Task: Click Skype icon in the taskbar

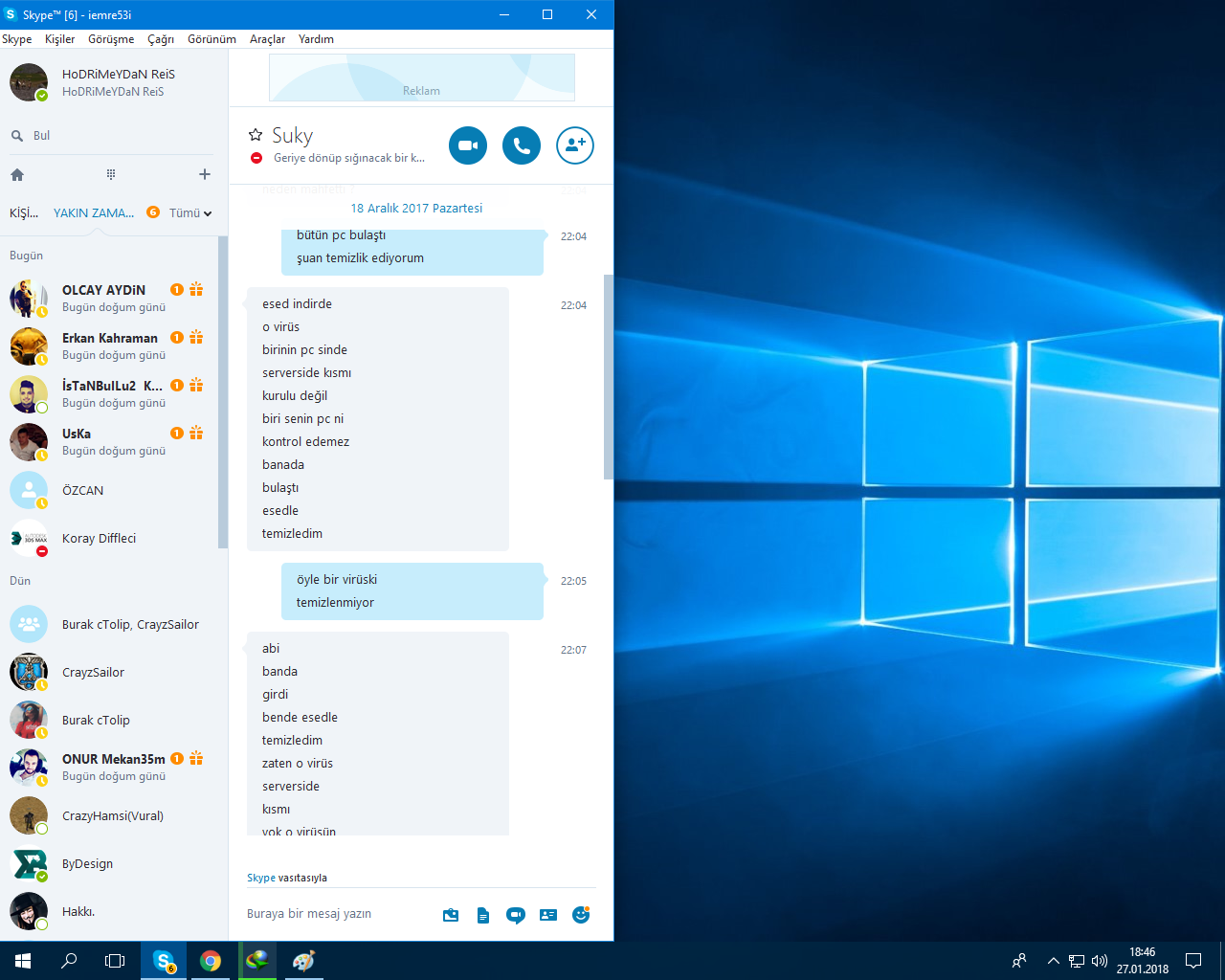Action: [164, 961]
